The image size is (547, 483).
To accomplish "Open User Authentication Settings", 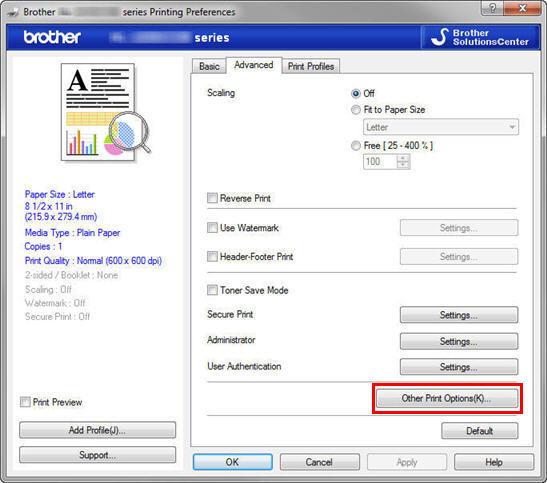I will pyautogui.click(x=459, y=367).
